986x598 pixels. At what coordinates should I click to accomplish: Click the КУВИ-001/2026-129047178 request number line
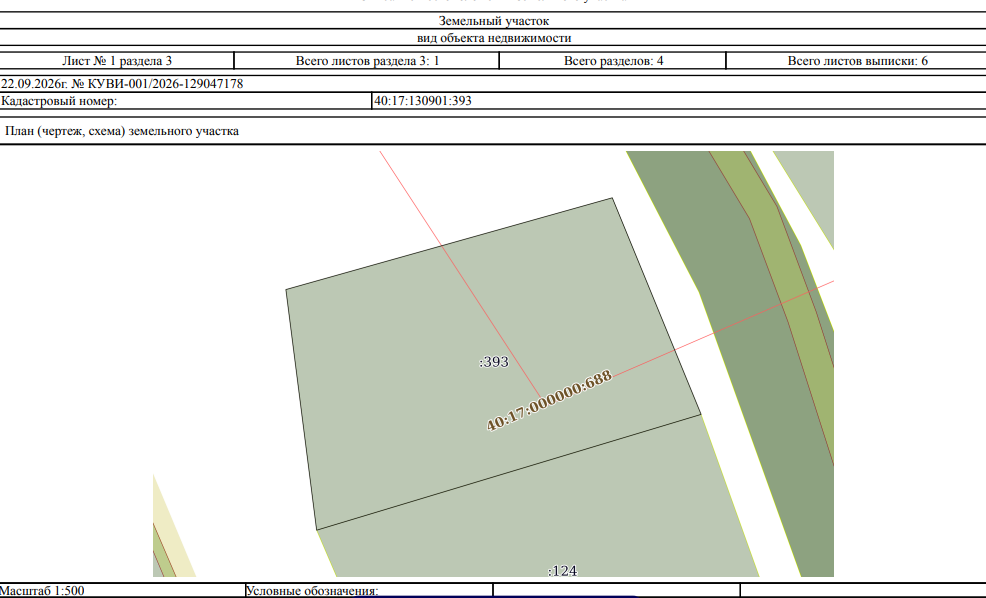click(122, 84)
